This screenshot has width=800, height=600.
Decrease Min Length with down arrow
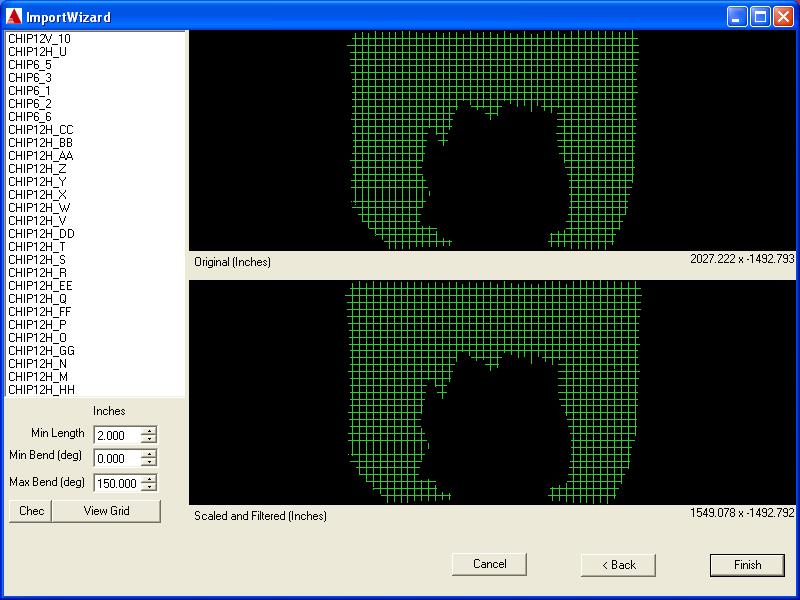coord(149,439)
